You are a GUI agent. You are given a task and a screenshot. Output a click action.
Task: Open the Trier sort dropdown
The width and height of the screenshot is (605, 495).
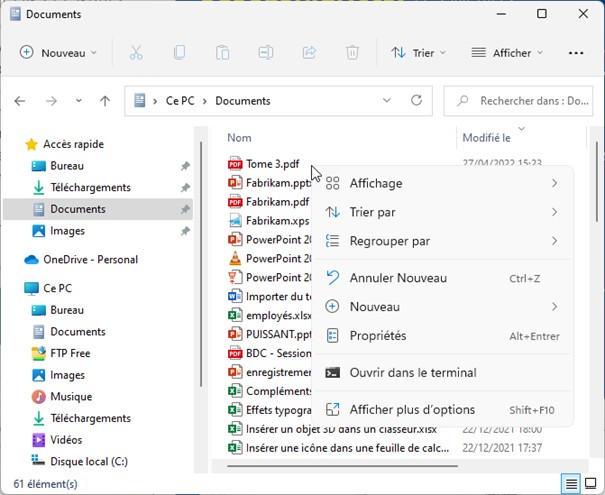(x=419, y=52)
